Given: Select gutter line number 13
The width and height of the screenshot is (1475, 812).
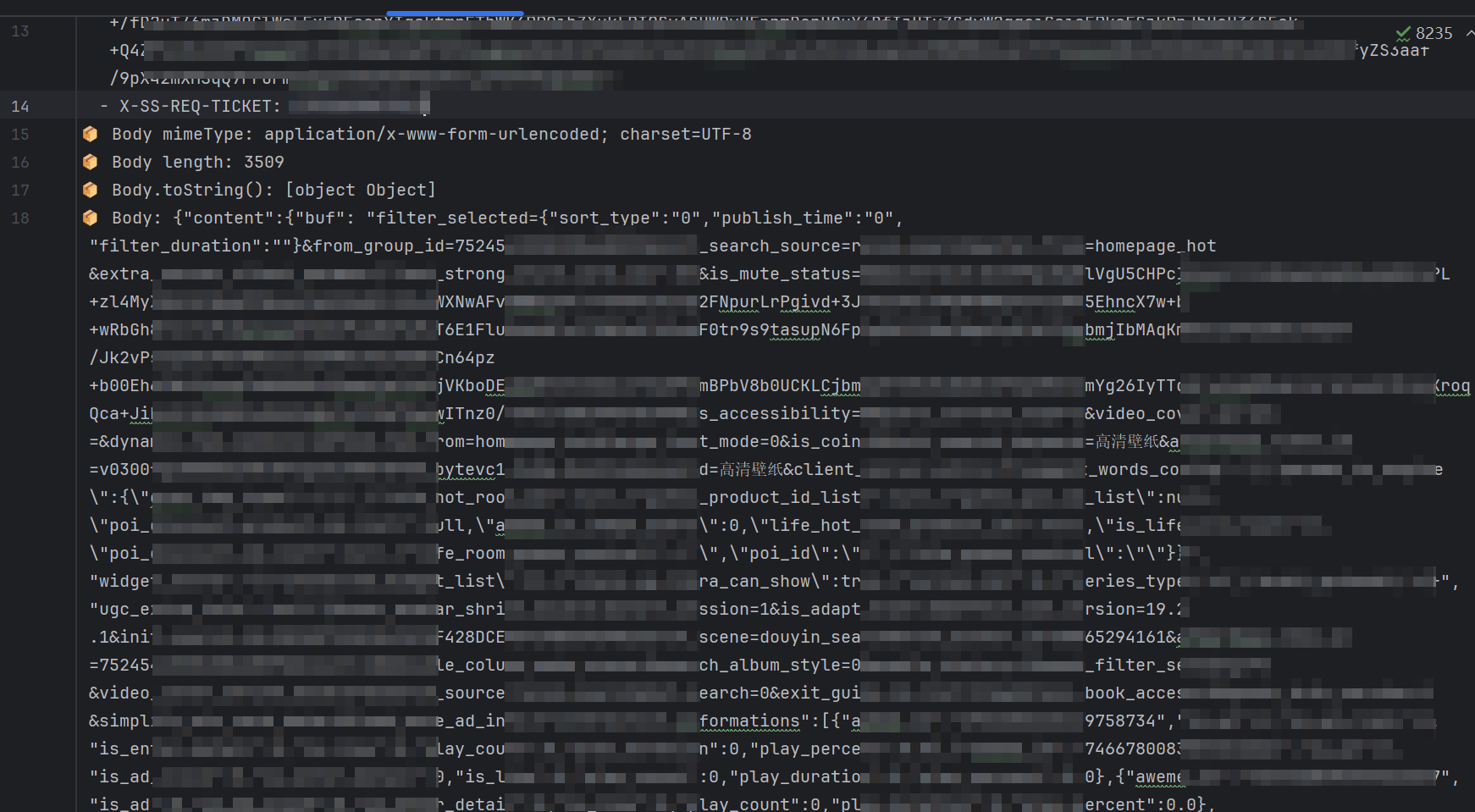Looking at the screenshot, I should coord(20,31).
